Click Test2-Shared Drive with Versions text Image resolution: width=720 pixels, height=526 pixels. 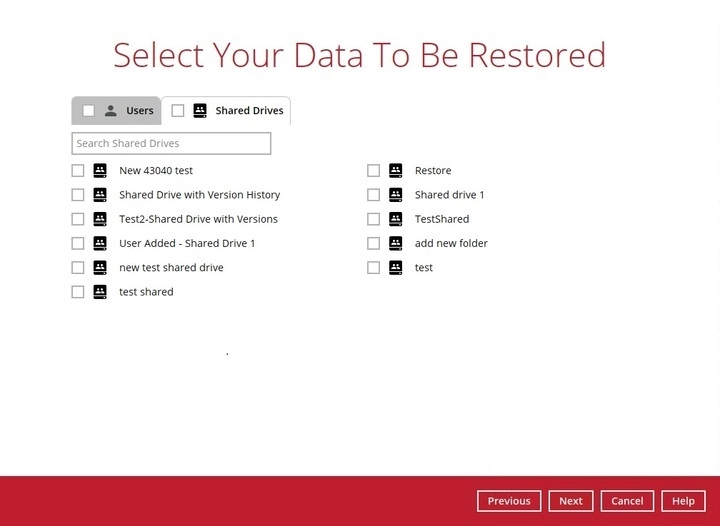tap(198, 219)
